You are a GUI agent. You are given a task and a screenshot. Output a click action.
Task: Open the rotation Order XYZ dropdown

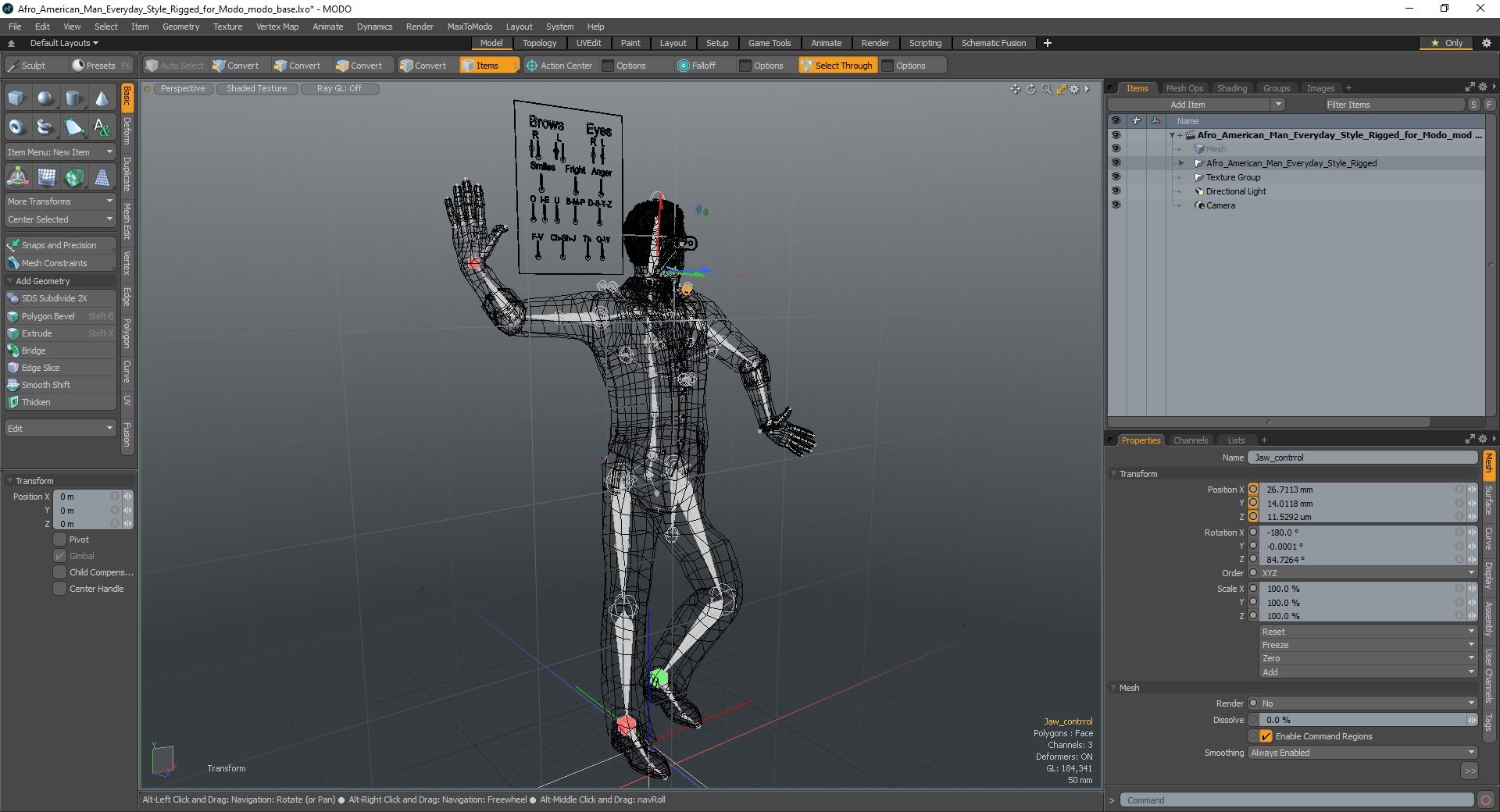tap(1368, 573)
